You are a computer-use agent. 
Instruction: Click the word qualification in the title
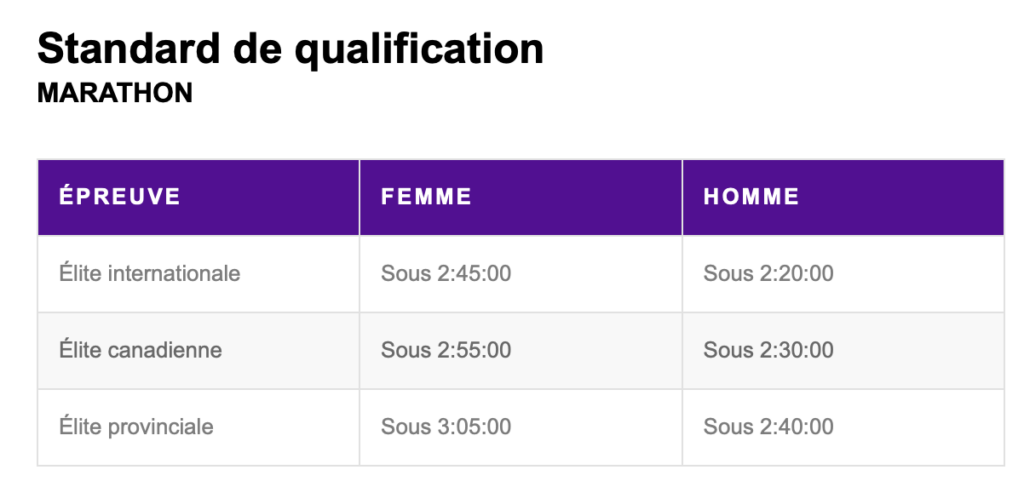[419, 50]
